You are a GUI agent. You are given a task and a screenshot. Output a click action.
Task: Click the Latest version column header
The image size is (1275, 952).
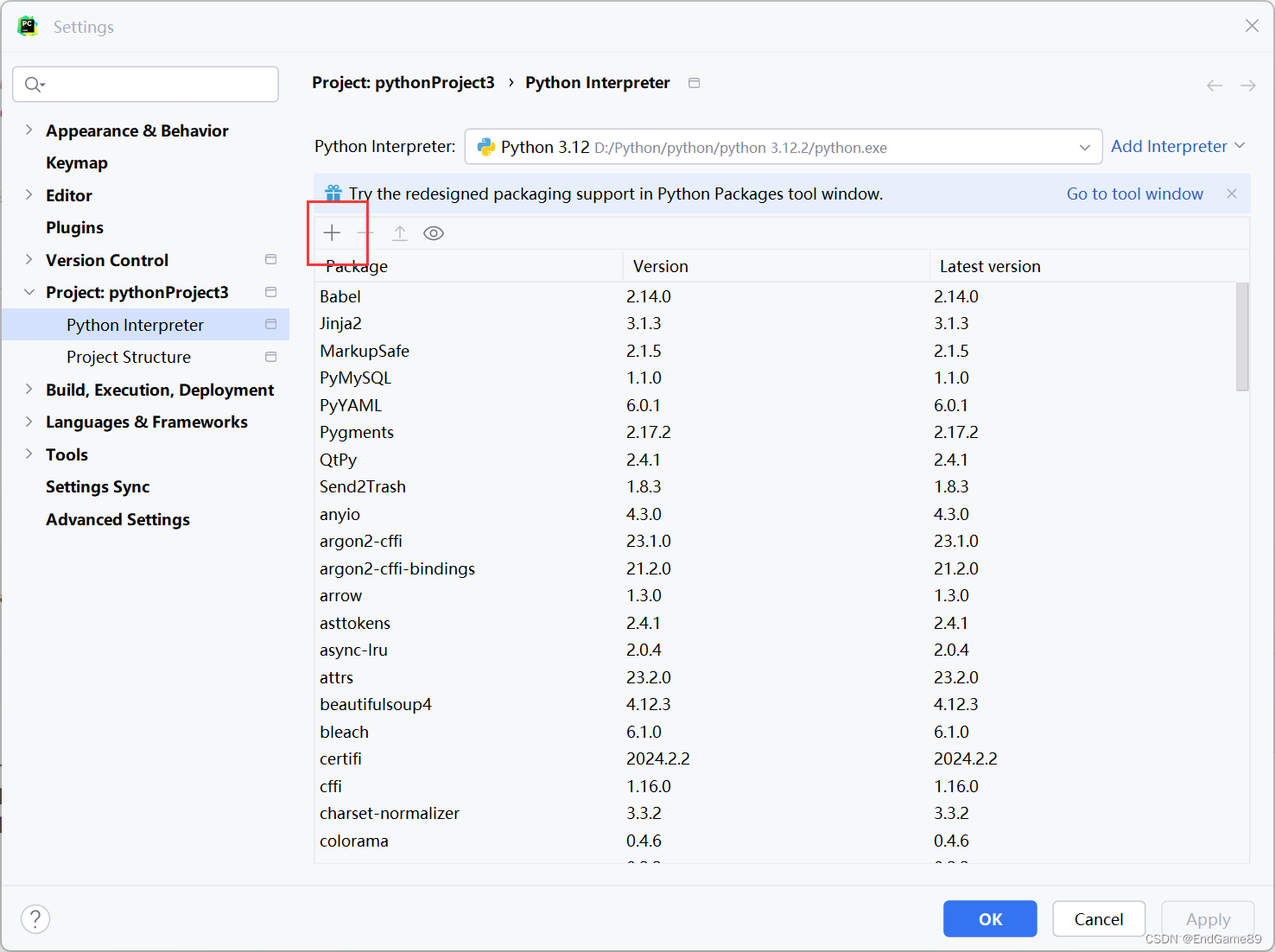1089,266
